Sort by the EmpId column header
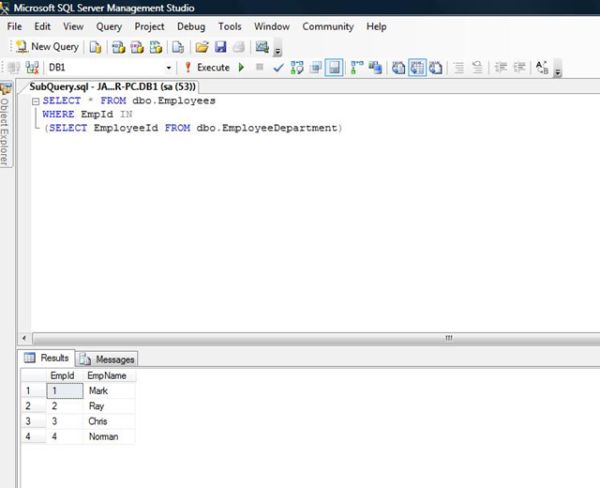The height and width of the screenshot is (488, 600). (64, 375)
